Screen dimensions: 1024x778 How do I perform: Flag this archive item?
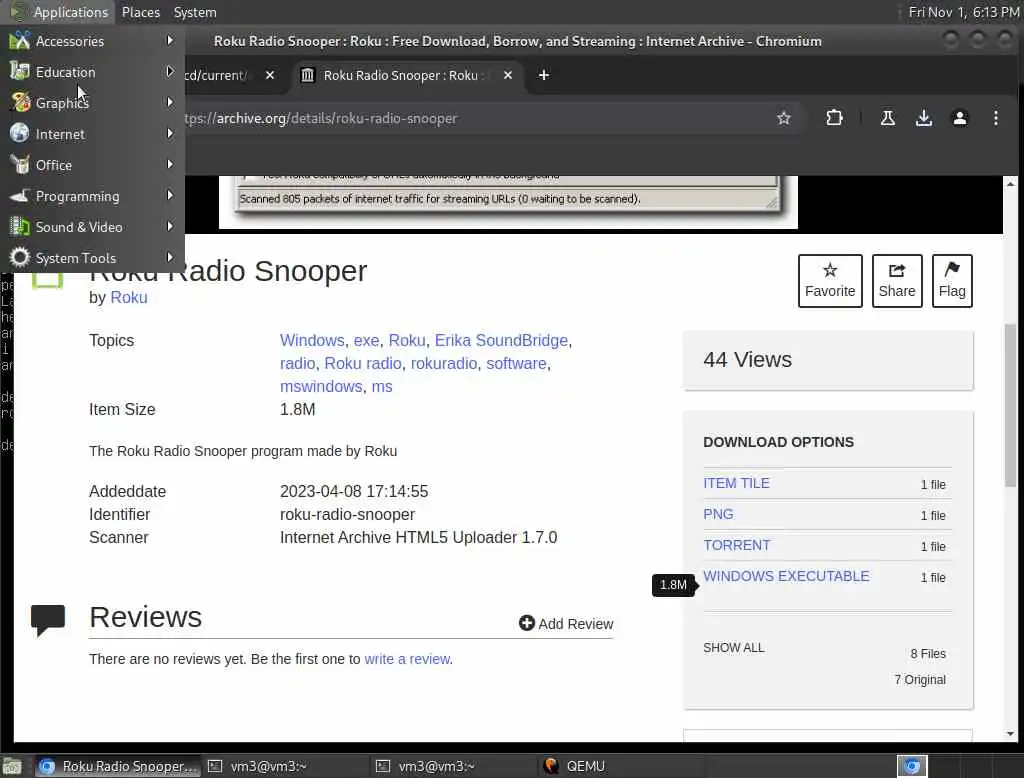click(x=952, y=281)
